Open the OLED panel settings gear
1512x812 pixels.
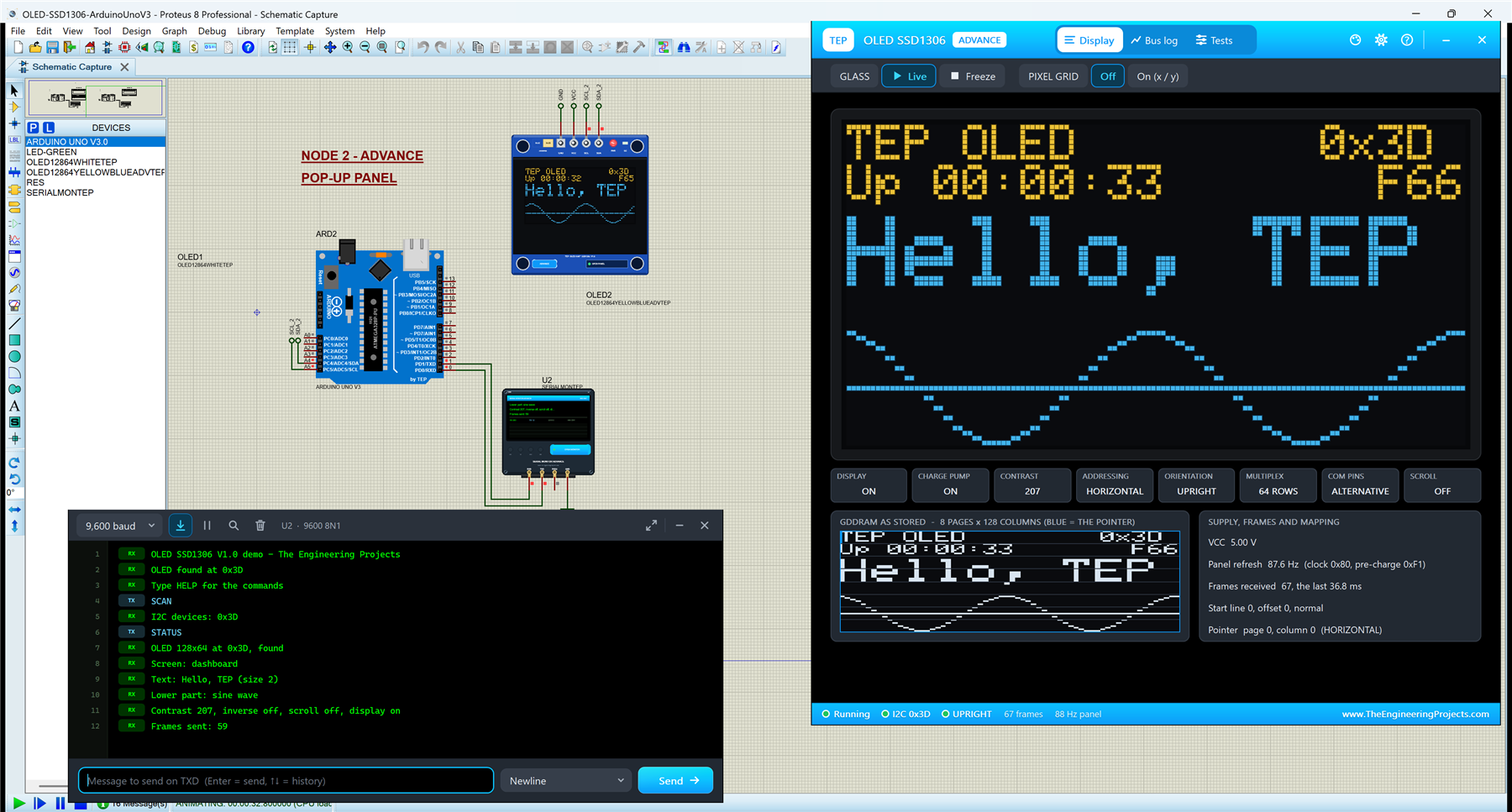1381,40
